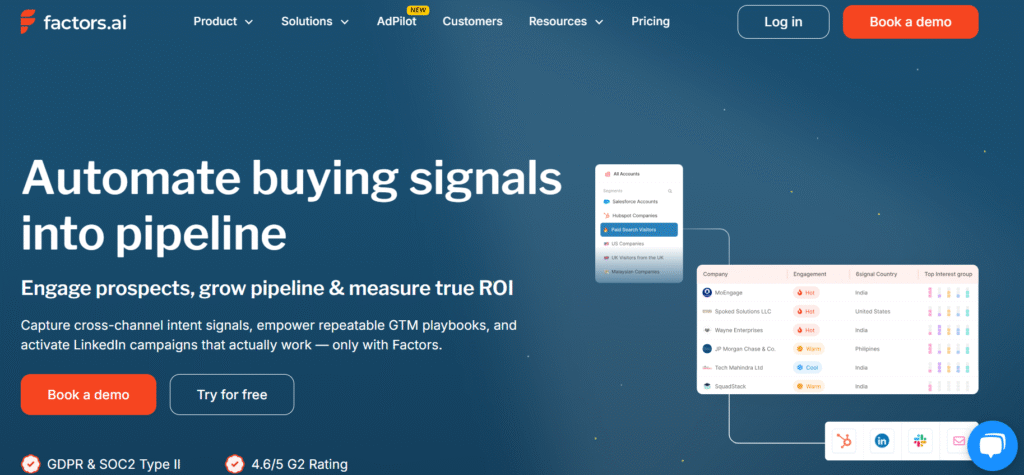Click the United States country cell
The image size is (1024, 475).
point(872,312)
